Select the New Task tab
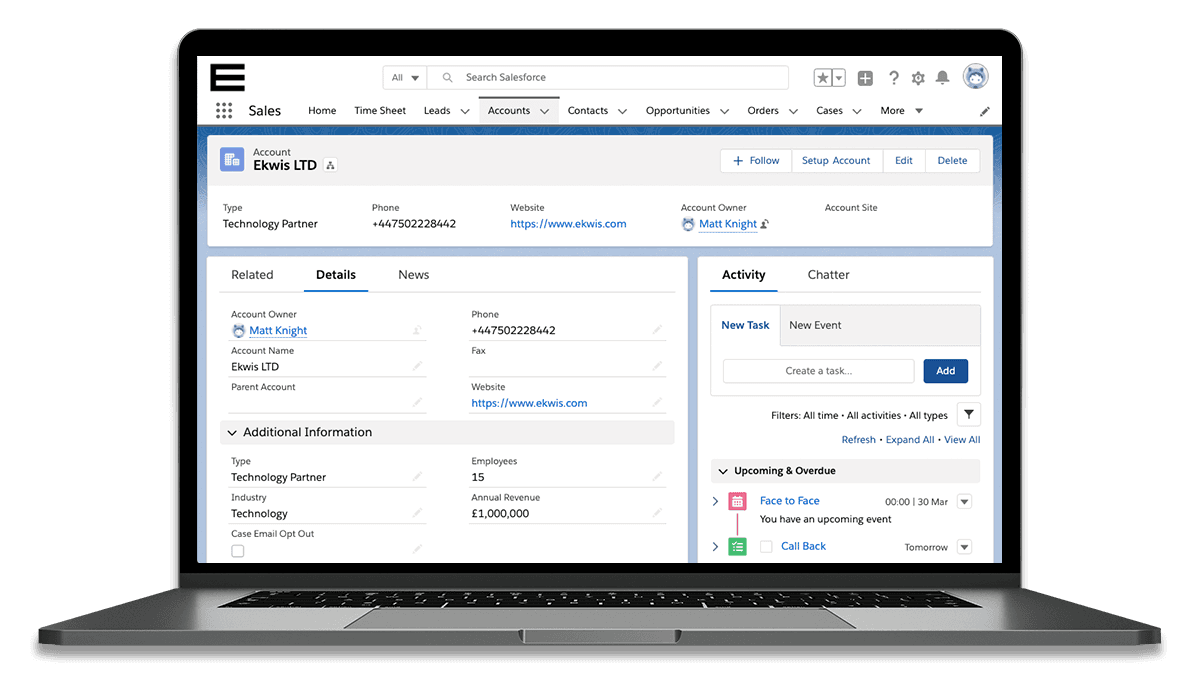 click(x=745, y=325)
